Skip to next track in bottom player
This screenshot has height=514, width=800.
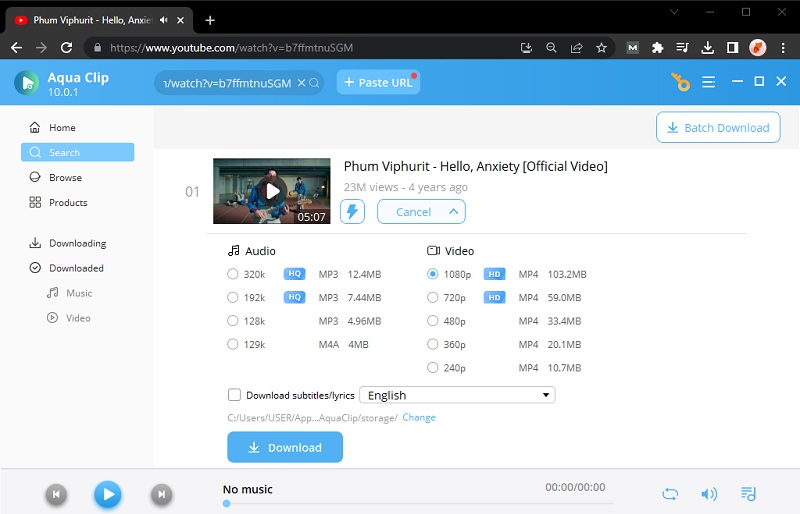pyautogui.click(x=161, y=494)
